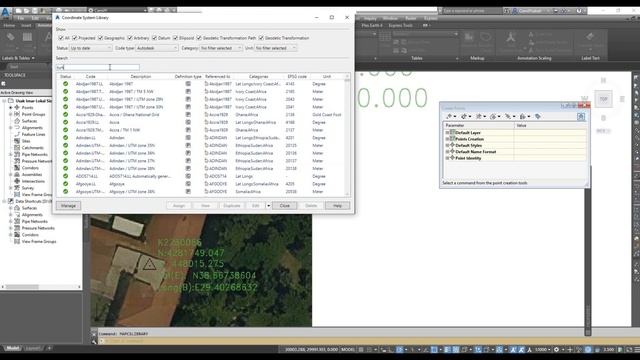Open the Code type dropdown showing Autodesk

pyautogui.click(x=157, y=48)
